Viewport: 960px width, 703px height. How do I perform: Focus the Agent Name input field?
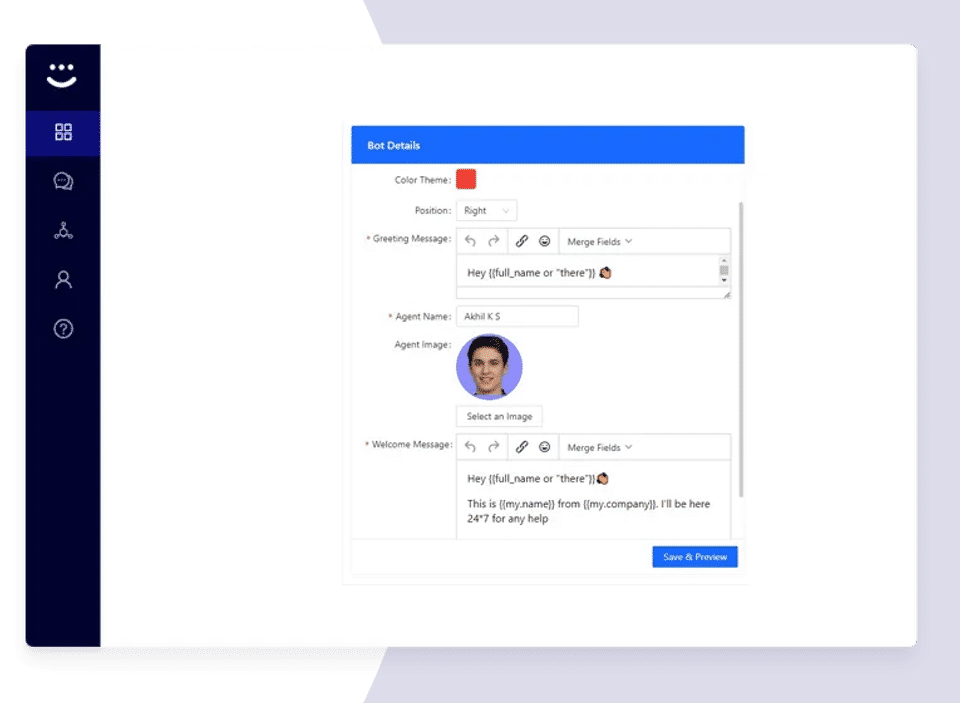click(517, 317)
